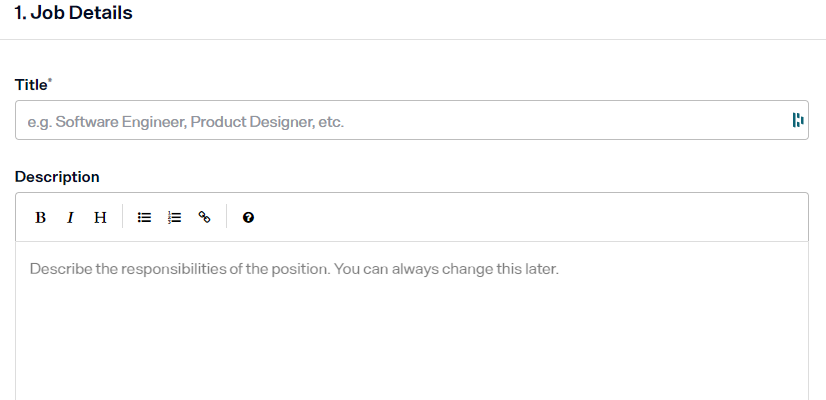Click the '1. Job Details' section heading
Screen dimensions: 826x400
coord(73,13)
